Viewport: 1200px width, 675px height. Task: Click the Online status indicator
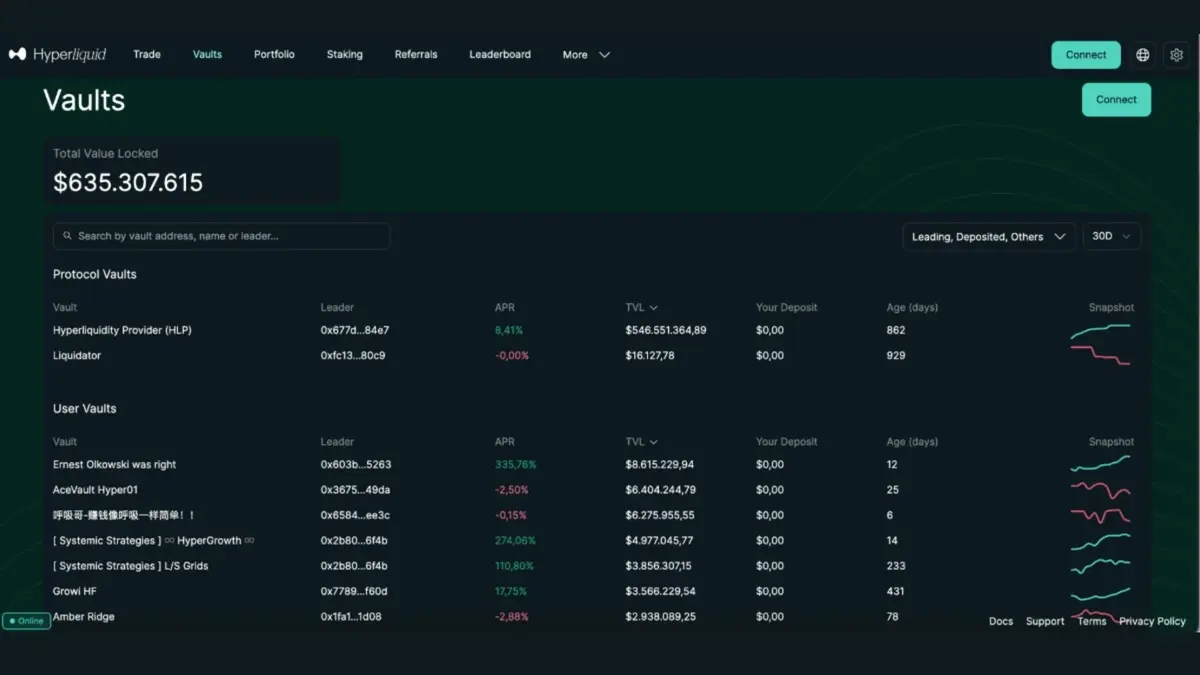pos(26,621)
